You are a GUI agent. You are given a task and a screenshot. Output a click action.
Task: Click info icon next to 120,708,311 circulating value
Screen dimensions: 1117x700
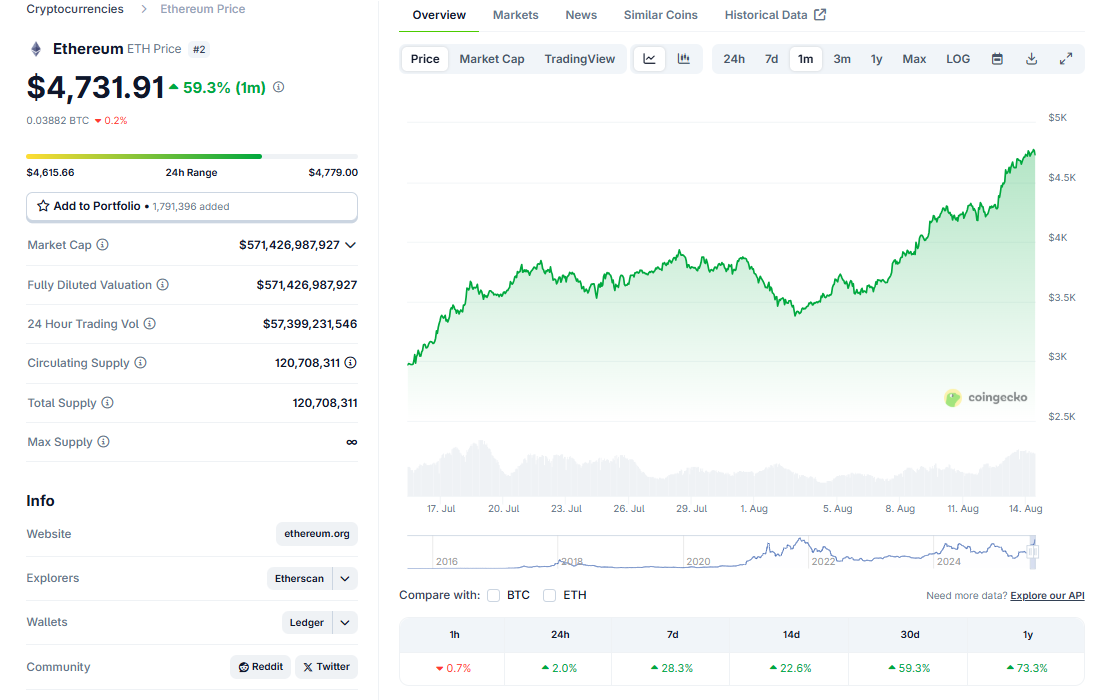(350, 363)
